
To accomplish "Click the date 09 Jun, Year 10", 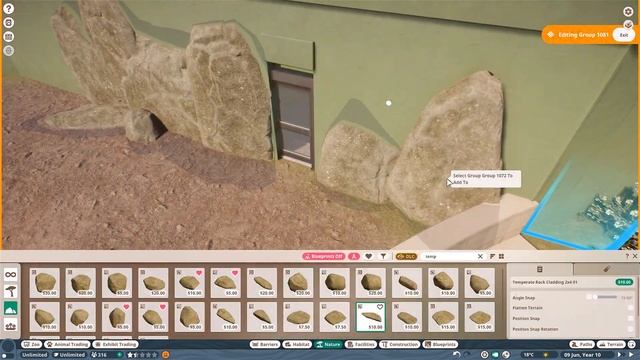I will pos(582,355).
